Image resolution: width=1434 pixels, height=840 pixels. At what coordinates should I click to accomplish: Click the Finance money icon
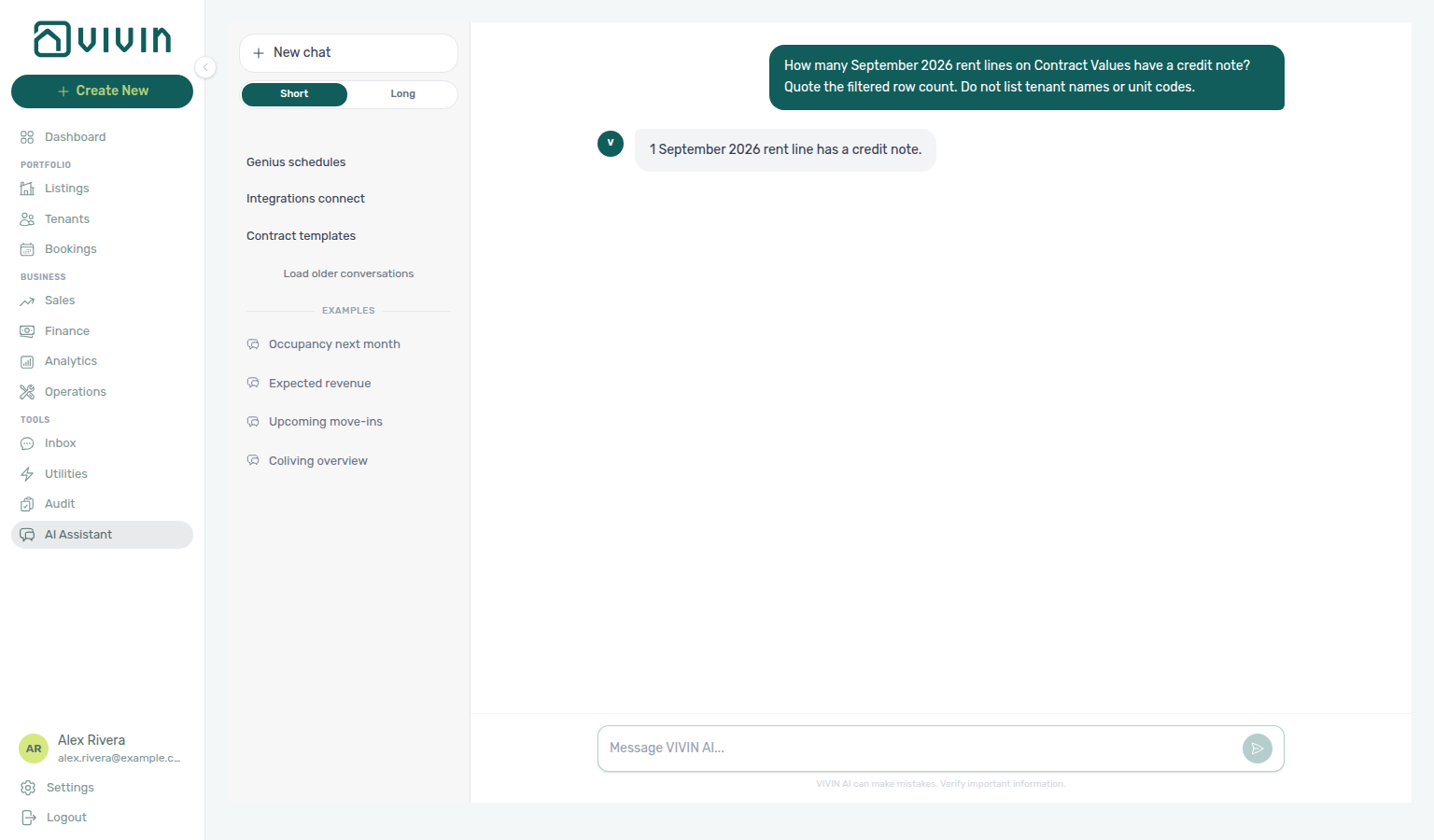tap(27, 331)
